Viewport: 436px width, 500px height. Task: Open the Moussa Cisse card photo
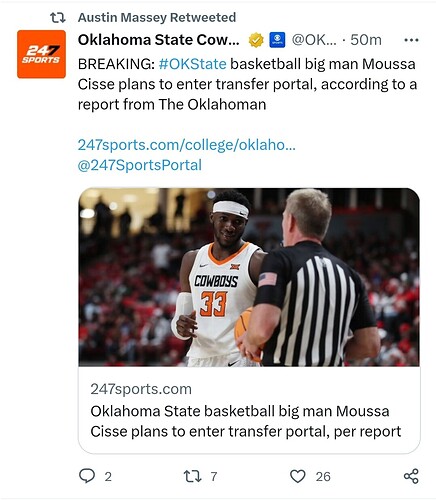click(249, 277)
